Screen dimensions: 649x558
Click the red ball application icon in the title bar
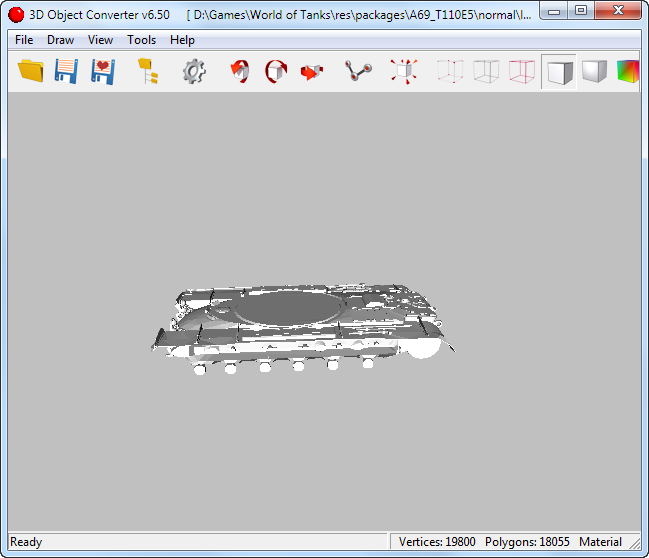16,14
